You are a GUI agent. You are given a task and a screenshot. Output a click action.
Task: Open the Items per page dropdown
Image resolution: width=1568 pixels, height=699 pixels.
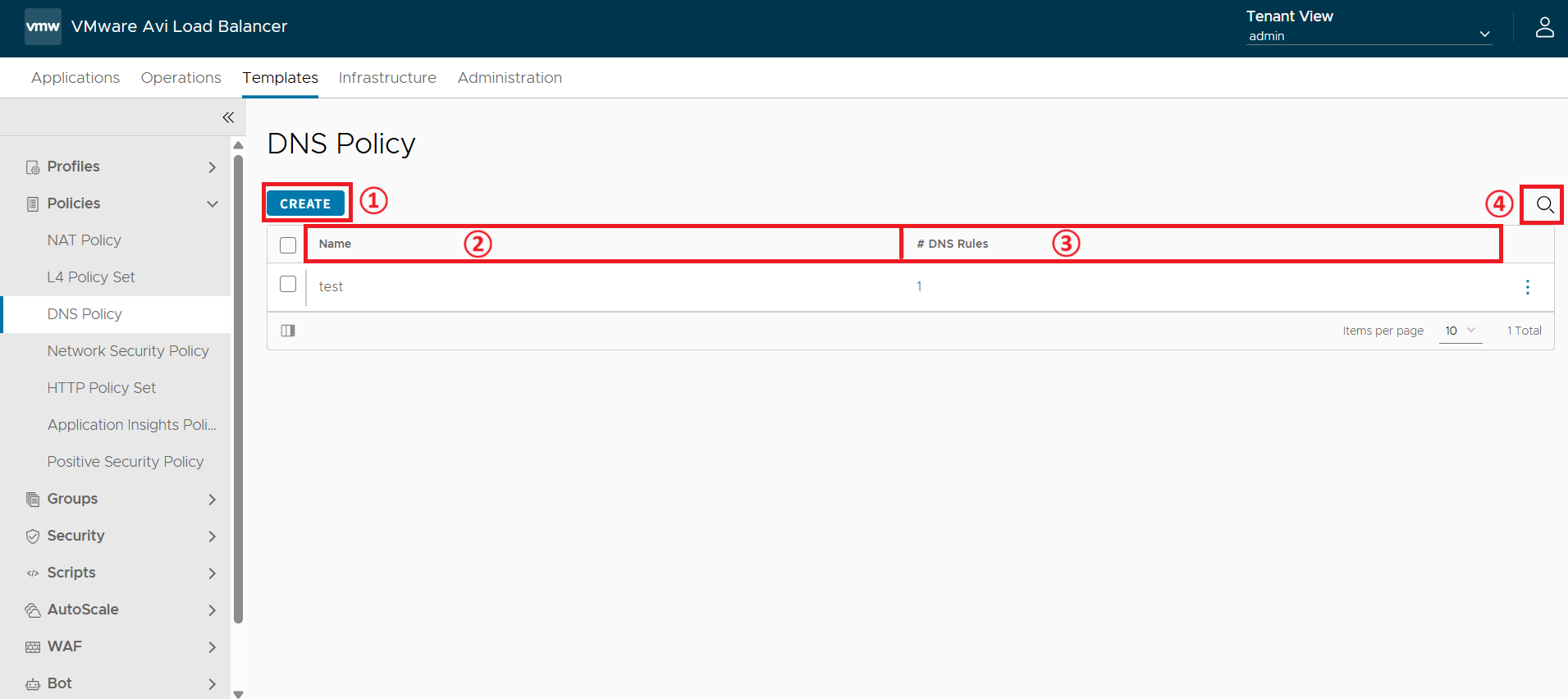[x=1461, y=331]
